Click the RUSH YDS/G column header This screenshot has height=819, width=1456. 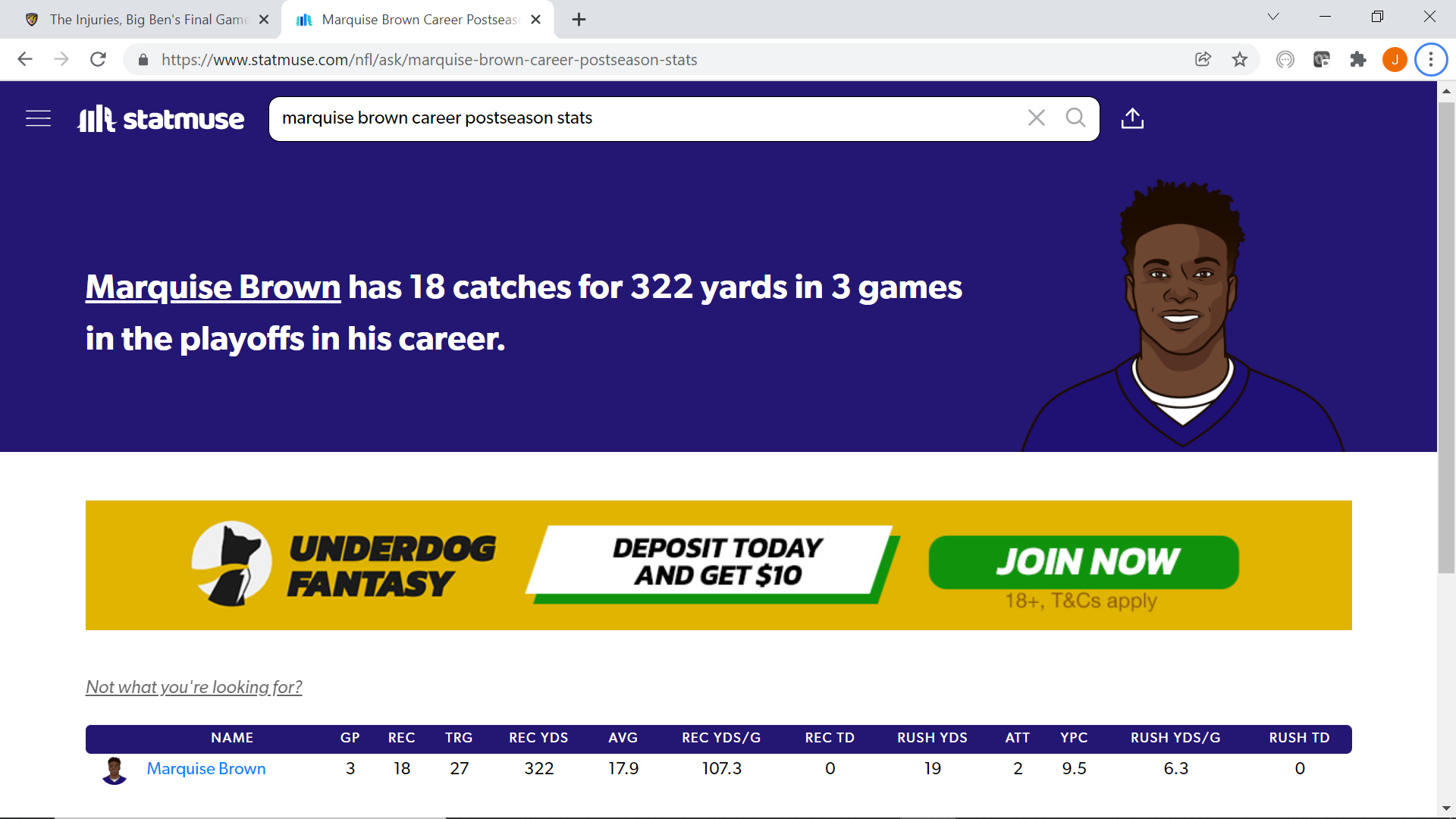(x=1175, y=738)
